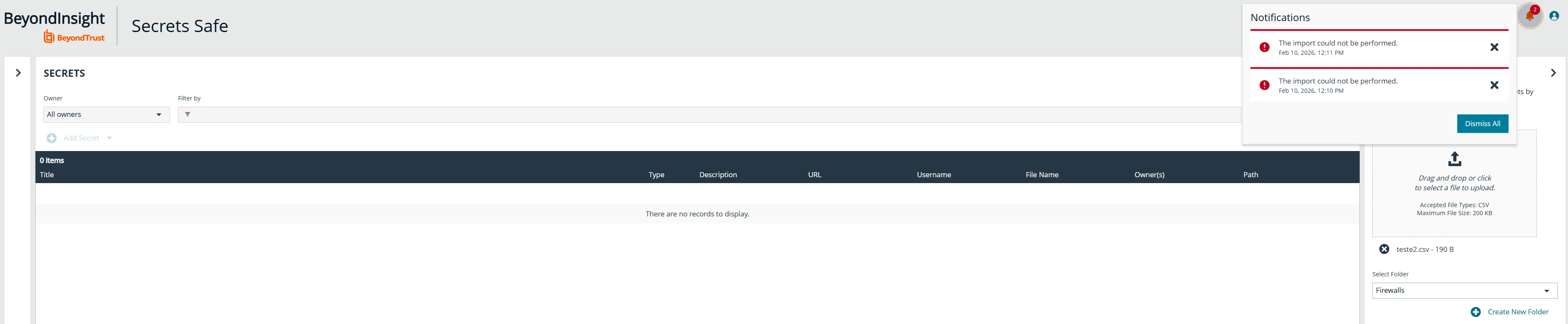Click the drag and drop upload text

(x=1454, y=183)
